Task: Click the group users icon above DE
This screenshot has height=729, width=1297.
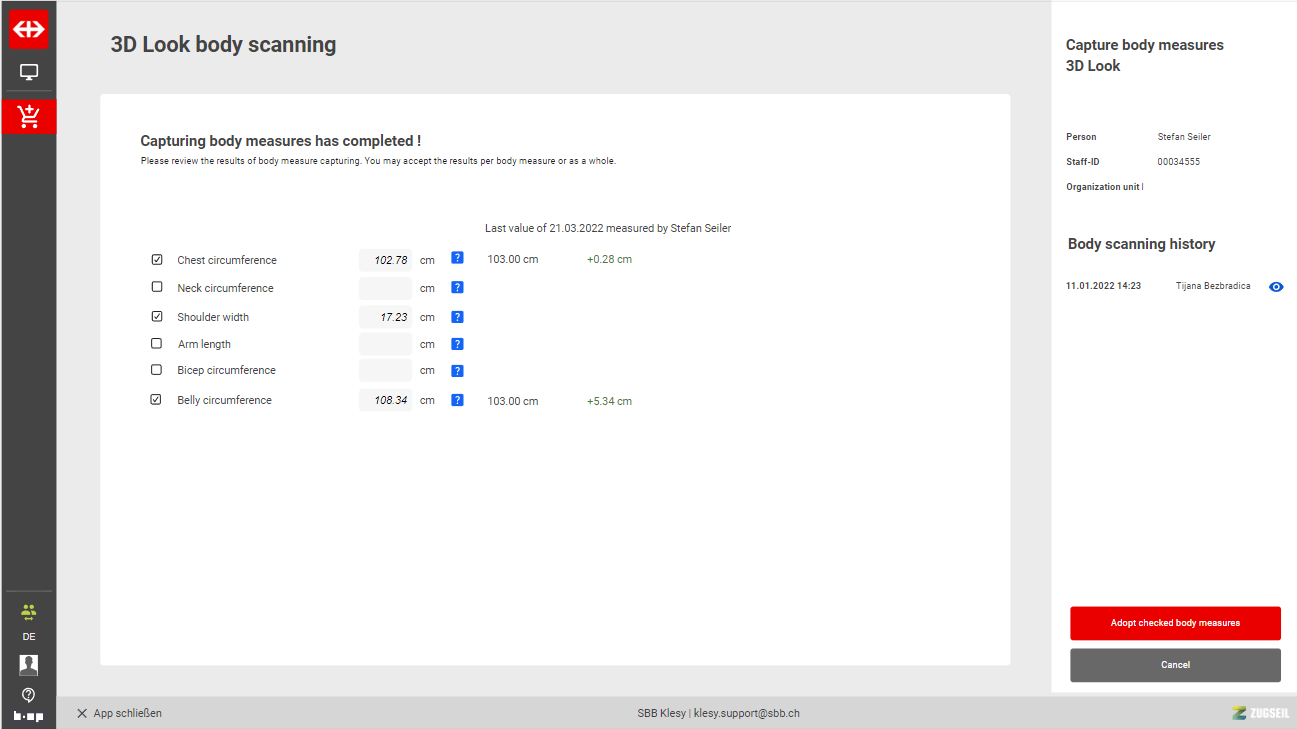Action: click(28, 611)
